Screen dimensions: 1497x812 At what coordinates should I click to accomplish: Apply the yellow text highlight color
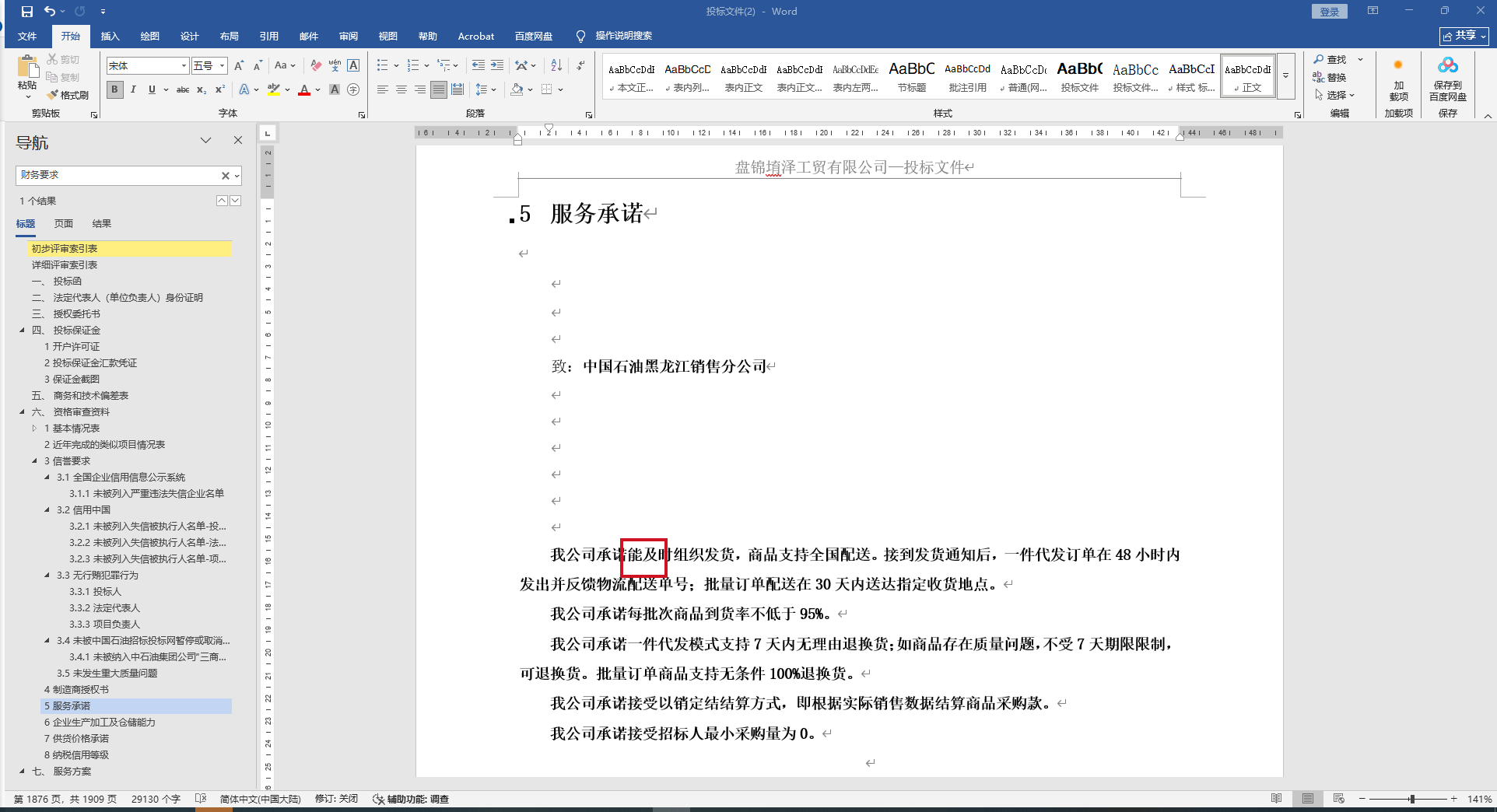click(x=273, y=89)
